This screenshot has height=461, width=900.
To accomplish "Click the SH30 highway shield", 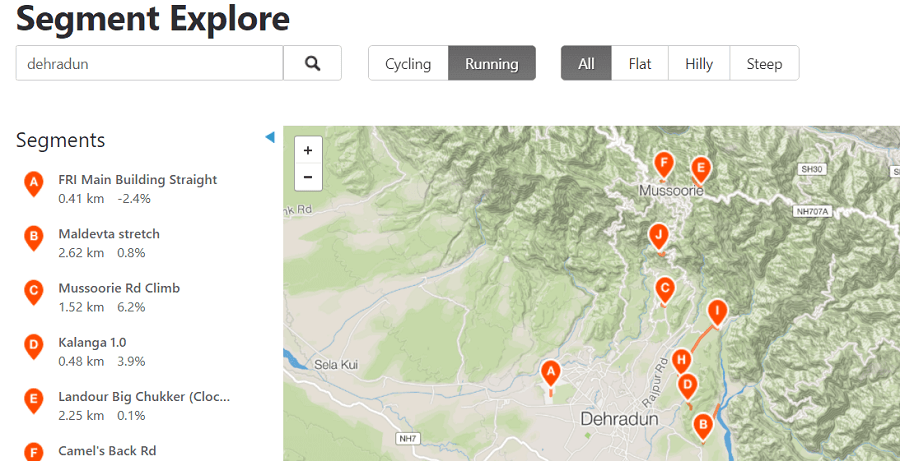I will (x=812, y=169).
